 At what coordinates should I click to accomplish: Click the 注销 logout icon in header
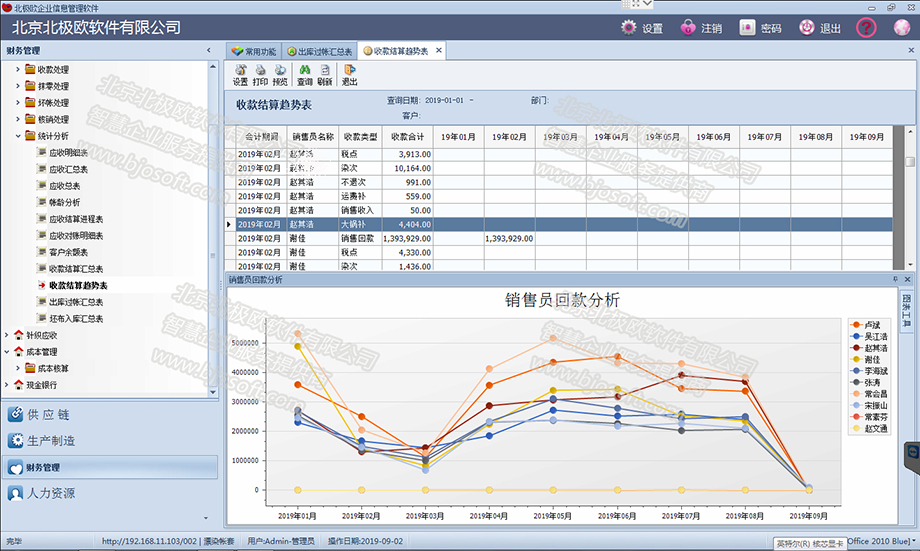click(x=701, y=28)
